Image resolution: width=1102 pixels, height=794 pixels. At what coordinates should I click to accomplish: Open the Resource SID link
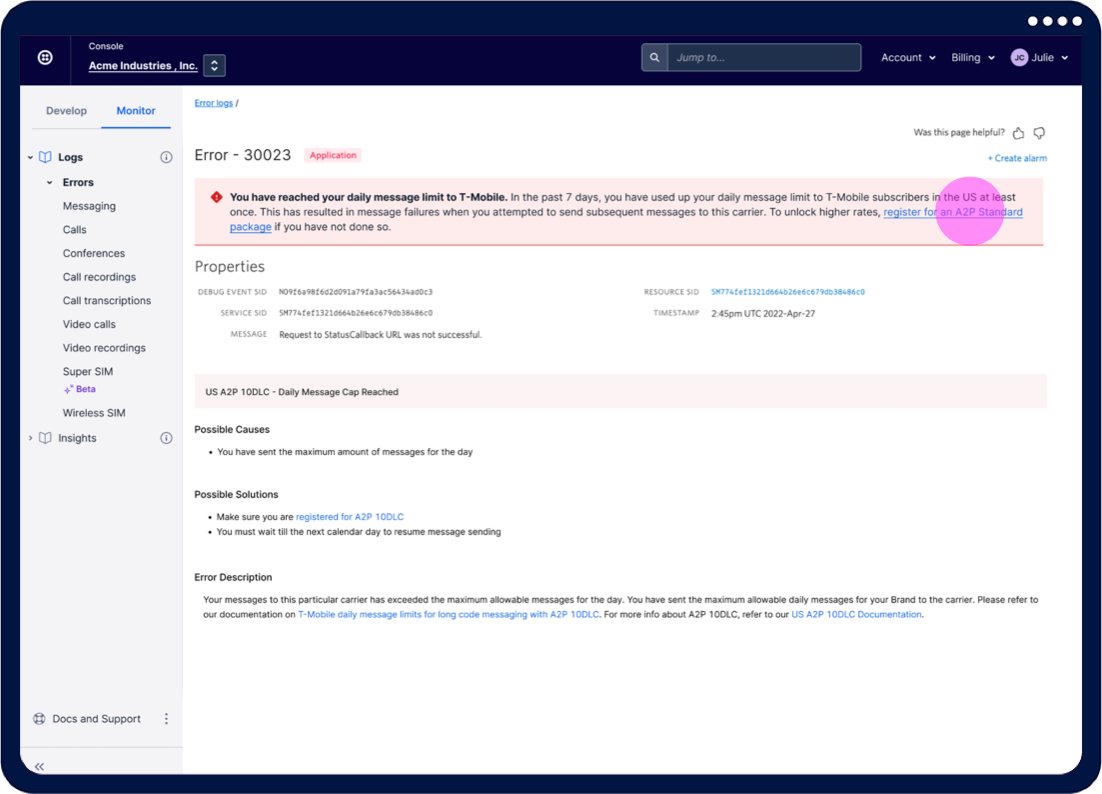[x=788, y=292]
